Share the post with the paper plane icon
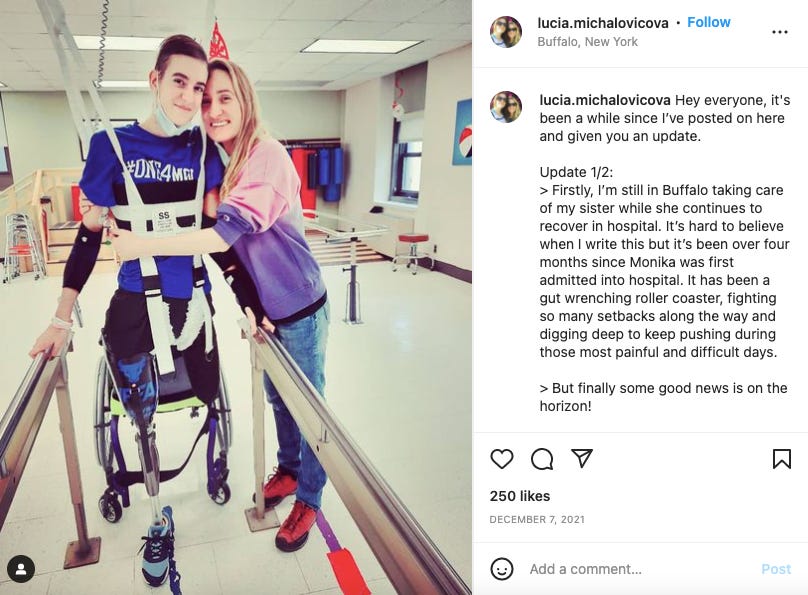 (x=582, y=458)
